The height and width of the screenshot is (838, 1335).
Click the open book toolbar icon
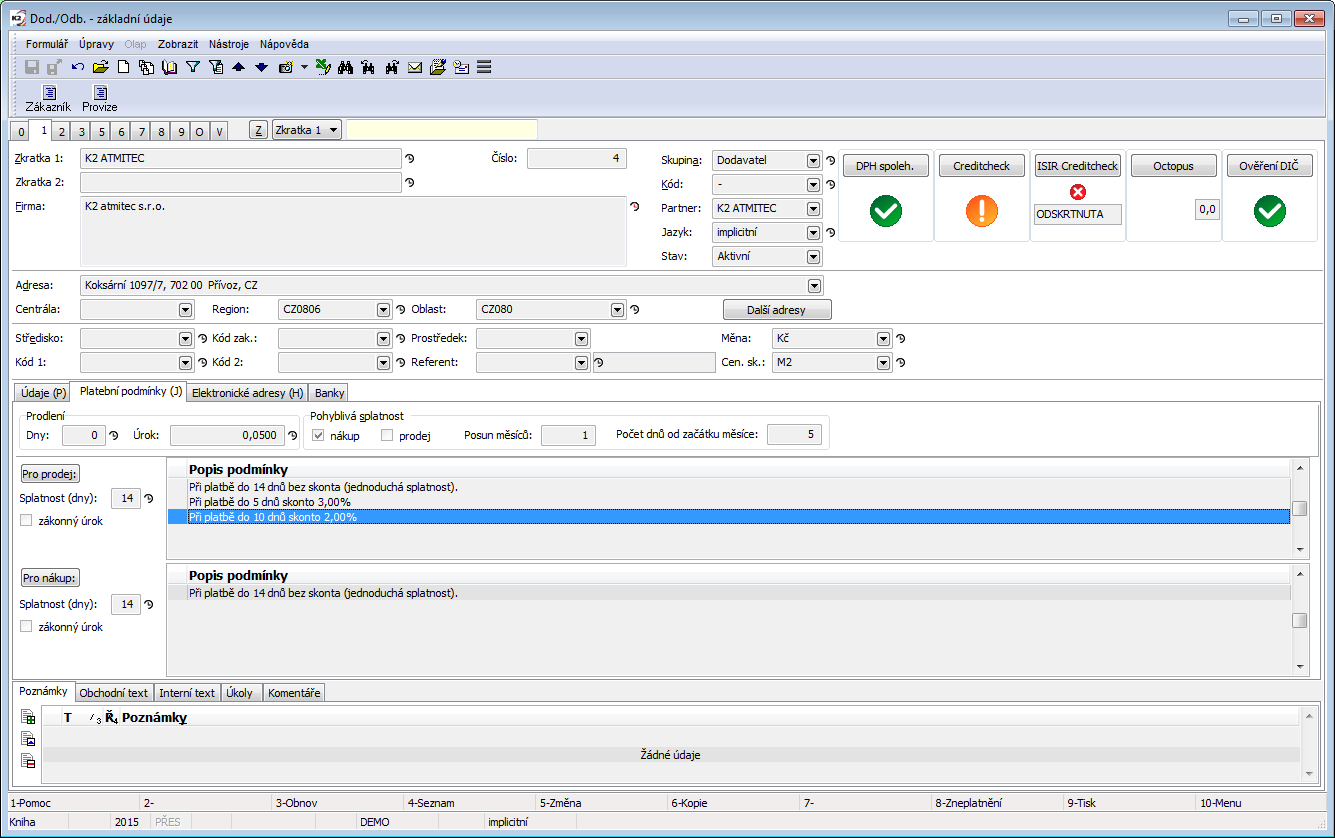tap(169, 68)
